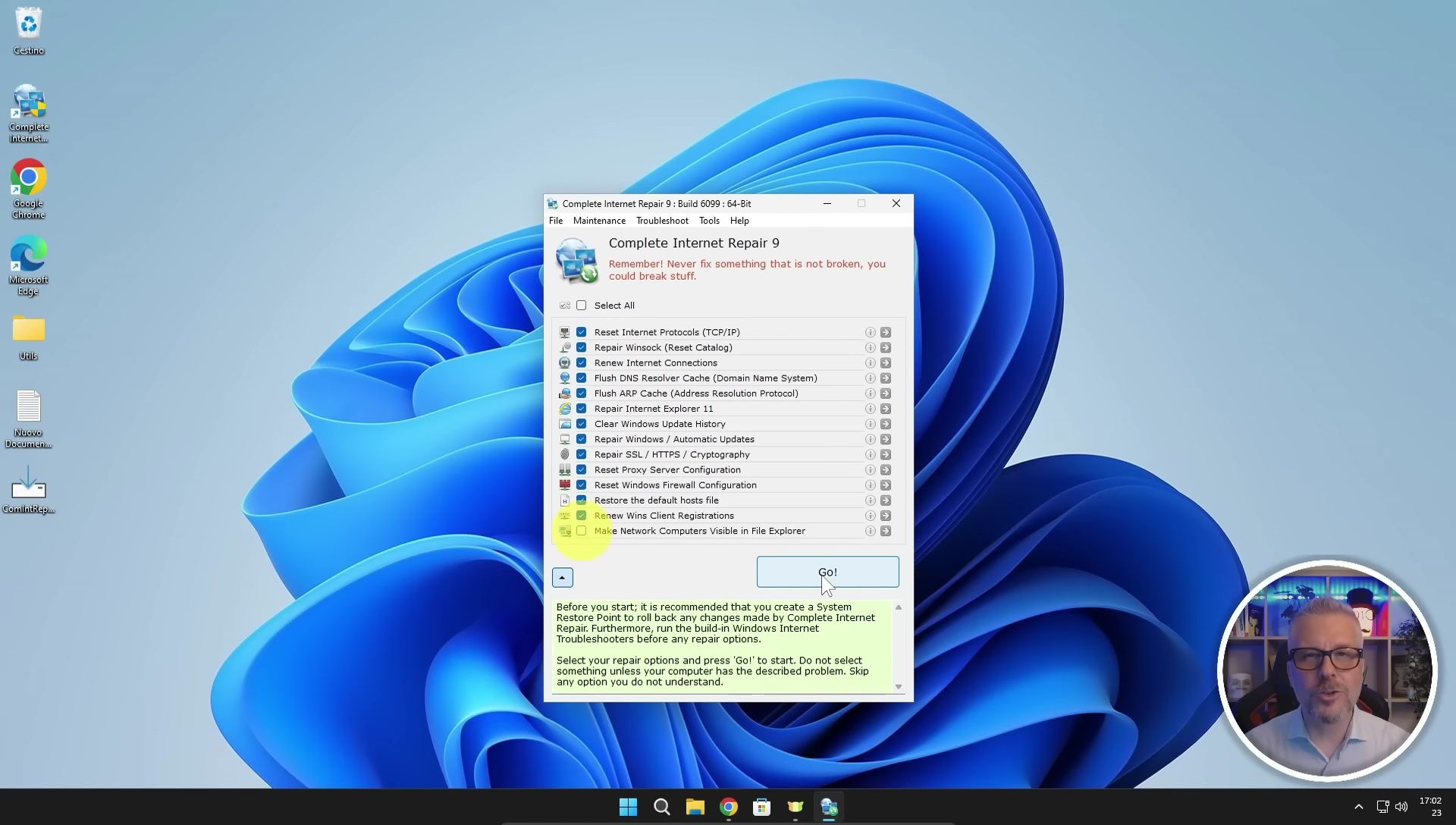1456x825 pixels.
Task: Uncheck Reset Windows Firewall Configuration
Action: click(581, 485)
